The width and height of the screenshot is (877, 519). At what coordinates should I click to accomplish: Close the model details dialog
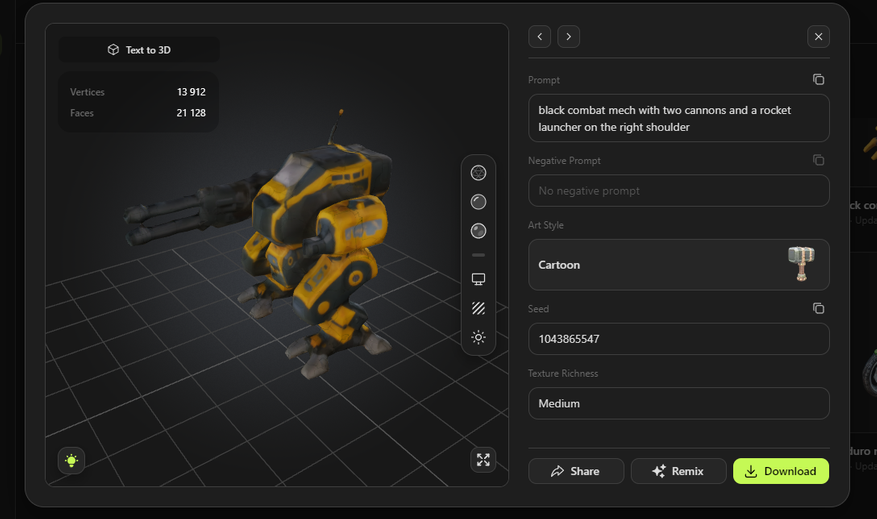point(818,37)
